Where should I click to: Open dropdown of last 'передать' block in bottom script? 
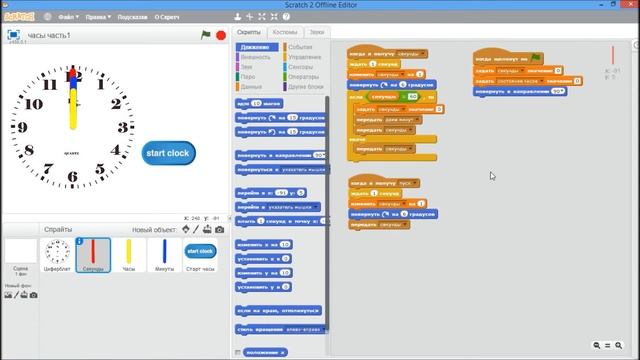(404, 225)
